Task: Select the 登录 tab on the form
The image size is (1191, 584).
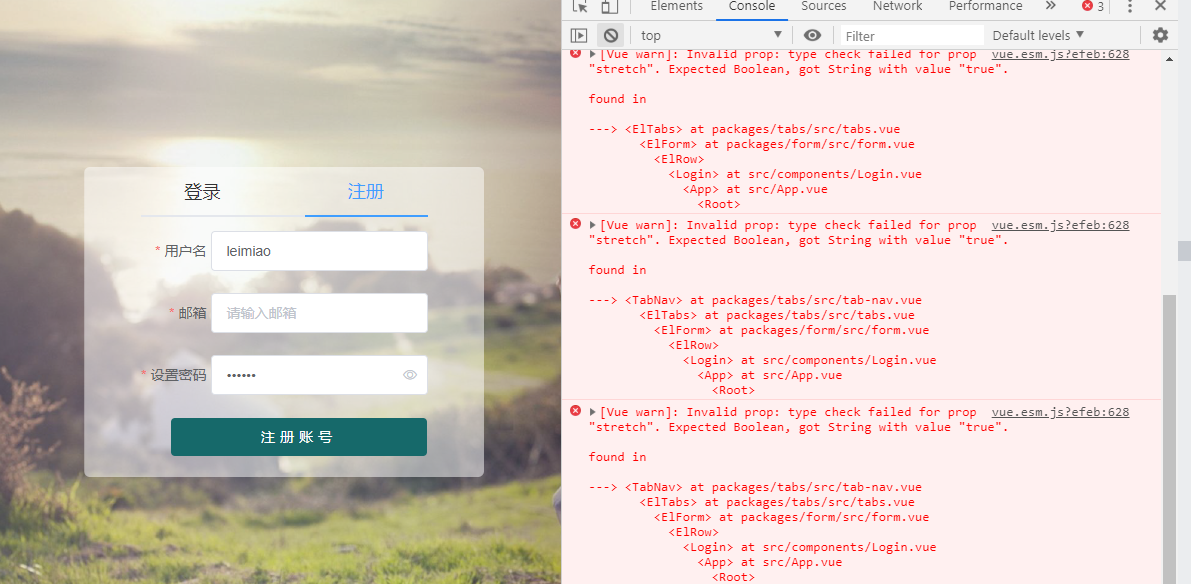Action: 202,192
